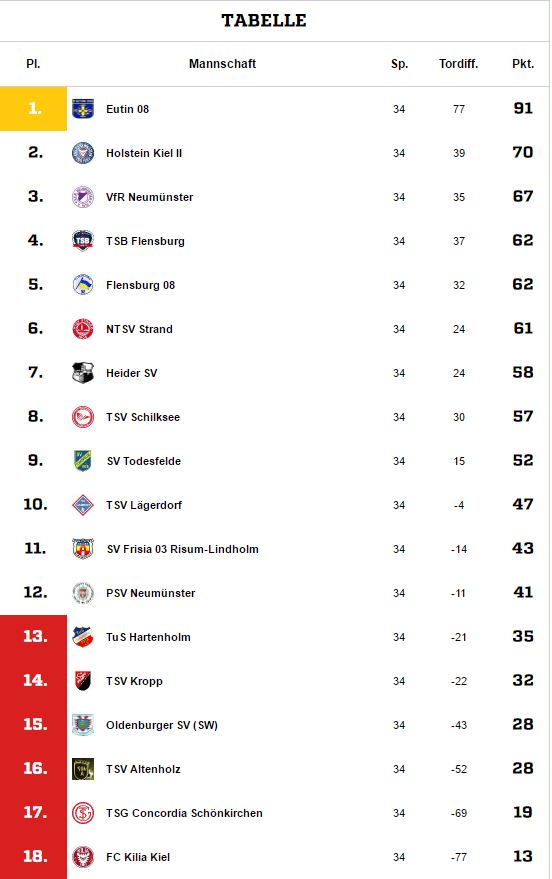Click the Heider SV black-white crest
Screen dimensions: 552x879
(x=83, y=373)
